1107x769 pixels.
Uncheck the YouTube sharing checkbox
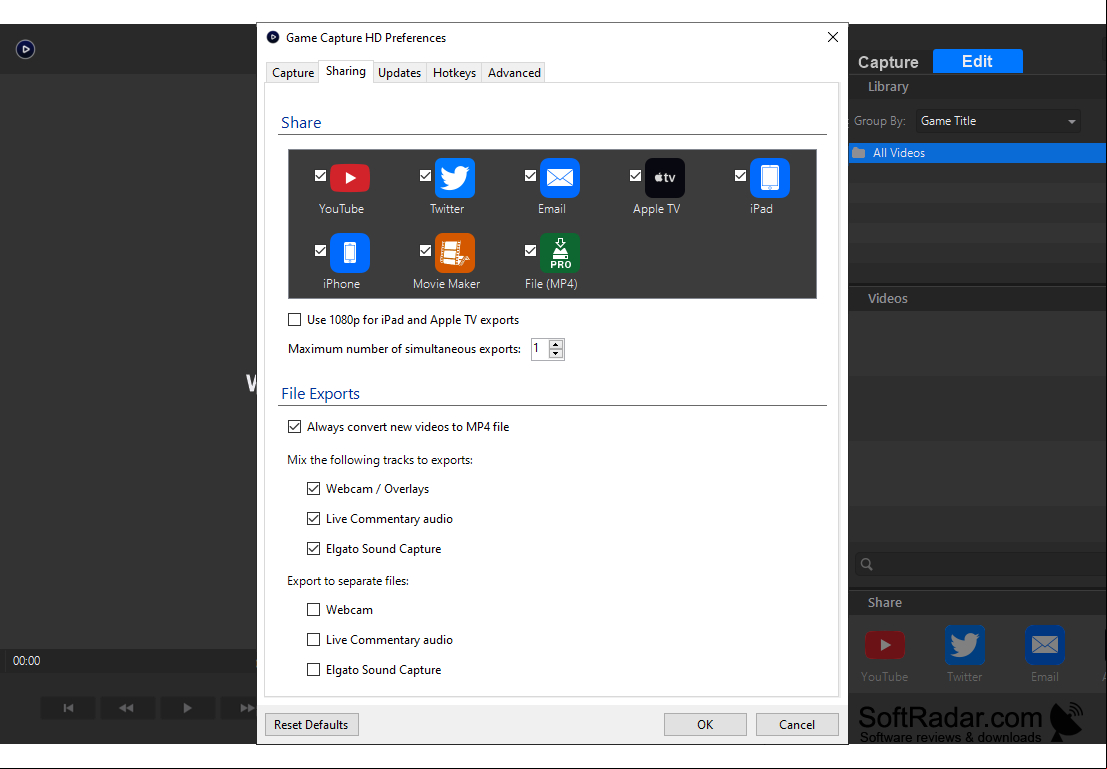coord(321,176)
